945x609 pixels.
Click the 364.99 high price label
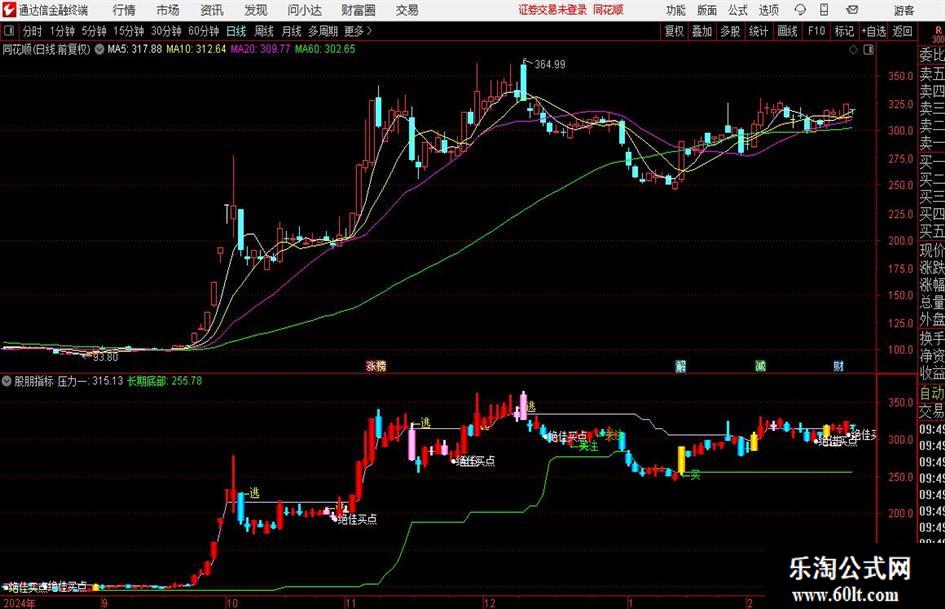click(x=550, y=64)
